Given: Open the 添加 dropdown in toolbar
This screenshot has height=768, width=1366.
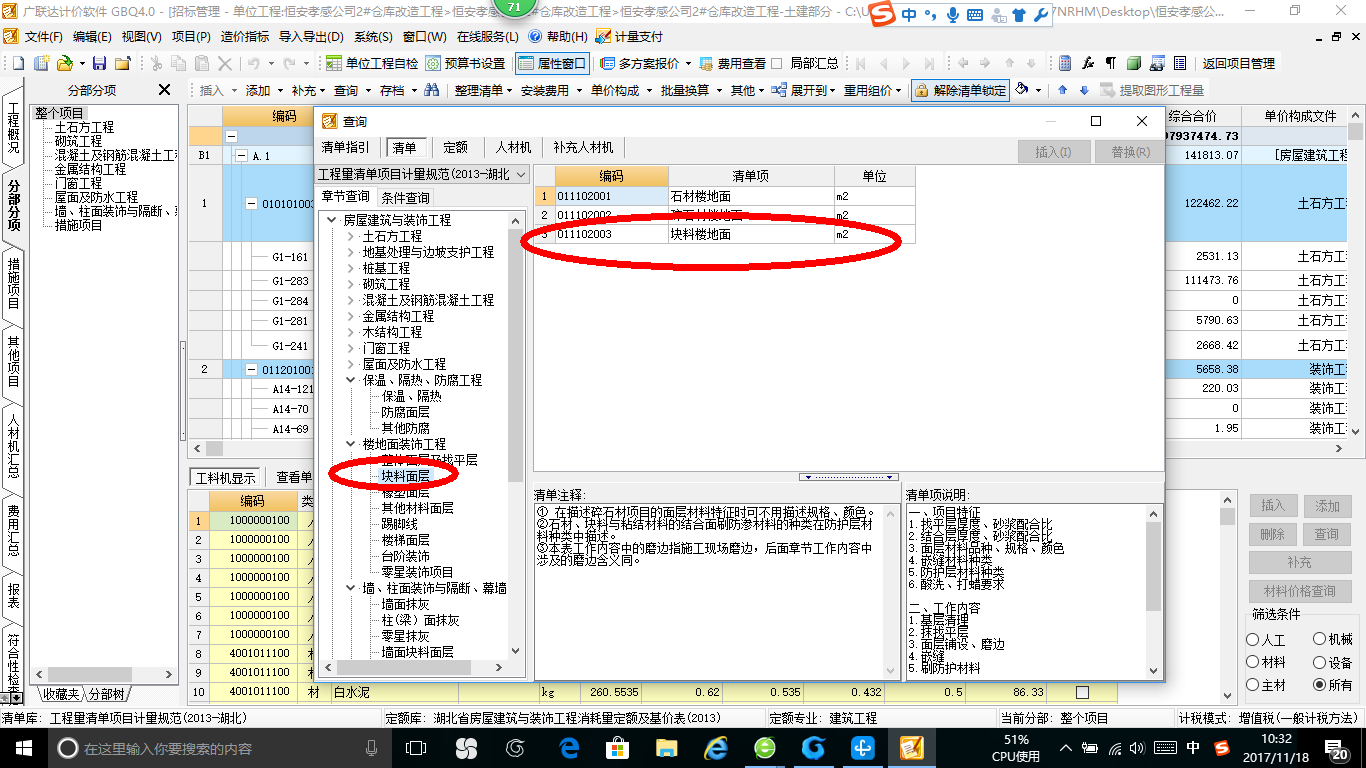Looking at the screenshot, I should click(x=264, y=90).
